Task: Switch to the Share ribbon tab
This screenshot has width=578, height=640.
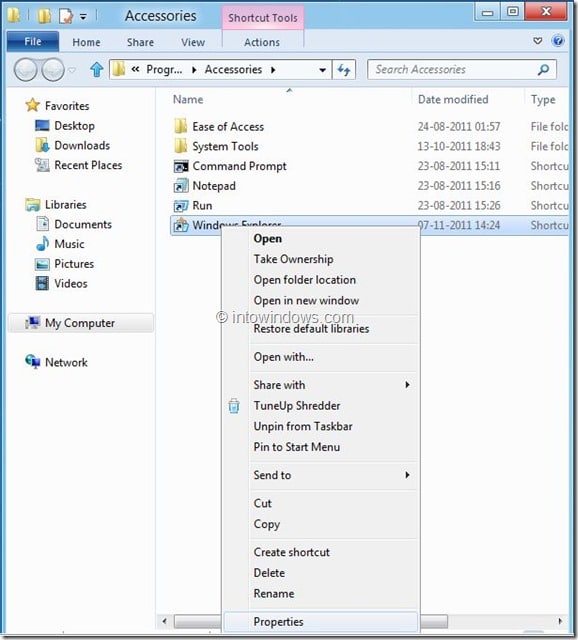Action: click(x=140, y=42)
